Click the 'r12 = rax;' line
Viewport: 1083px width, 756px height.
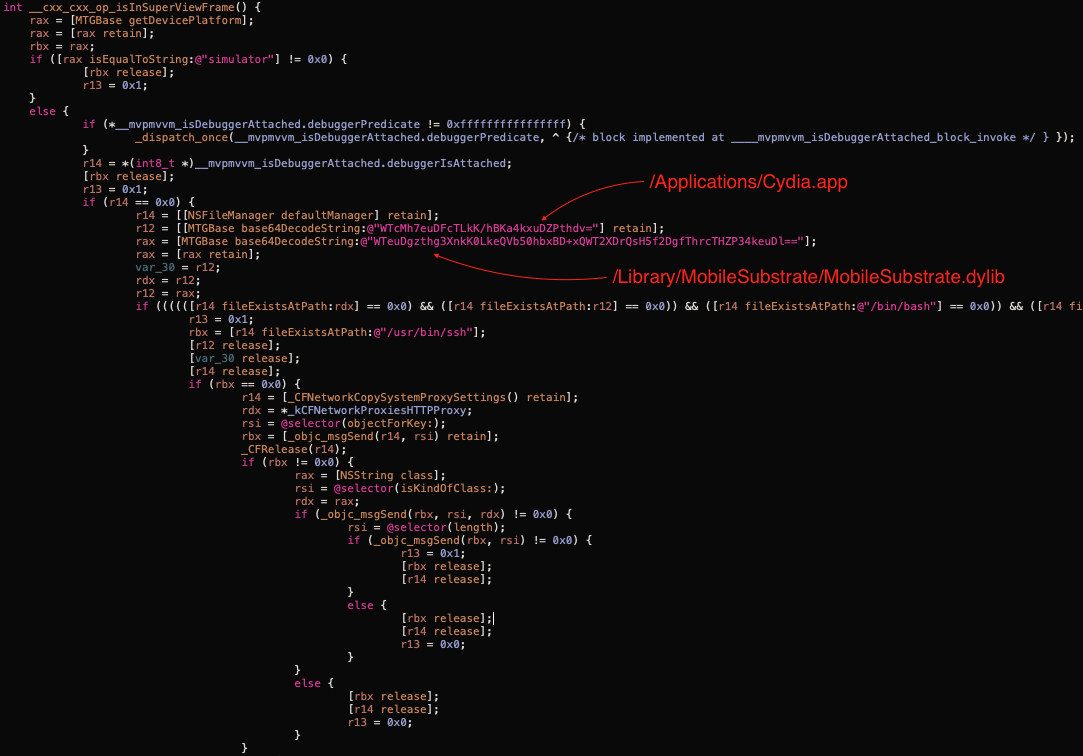168,293
